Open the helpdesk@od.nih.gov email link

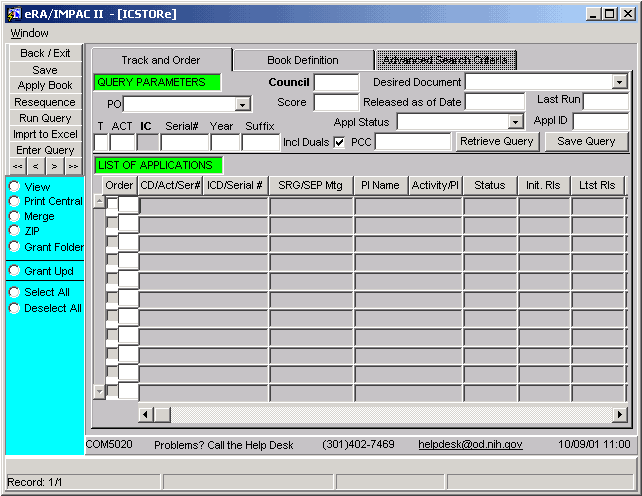(470, 444)
